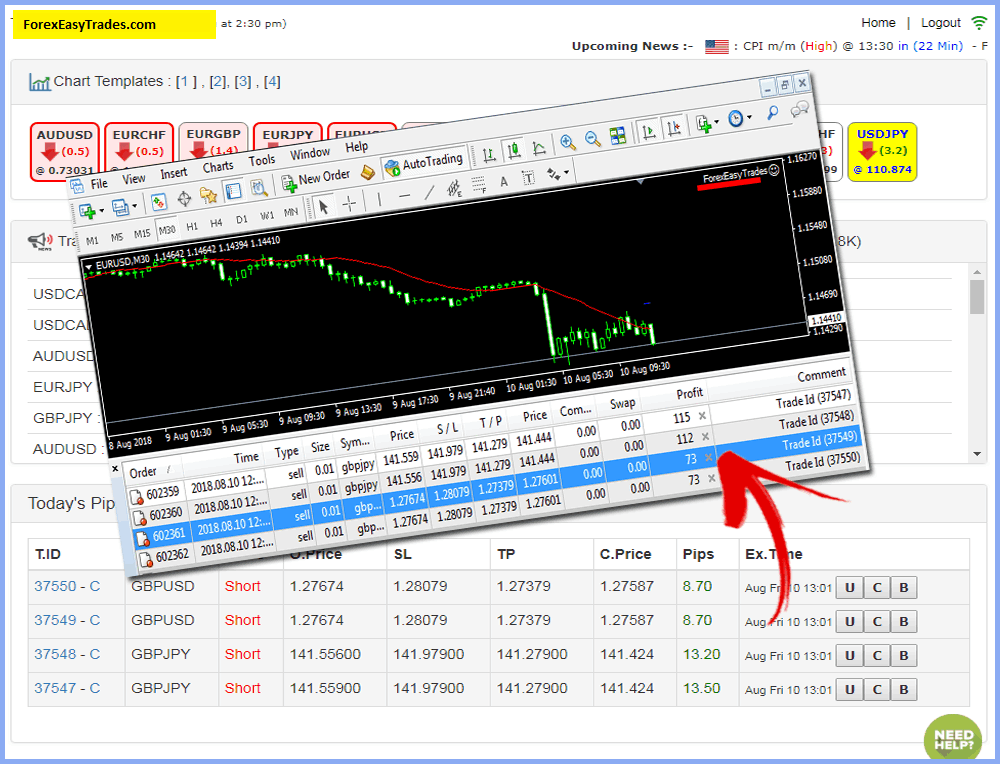Click the vertical scrollbar in trades panel
The height and width of the screenshot is (764, 1000).
977,298
